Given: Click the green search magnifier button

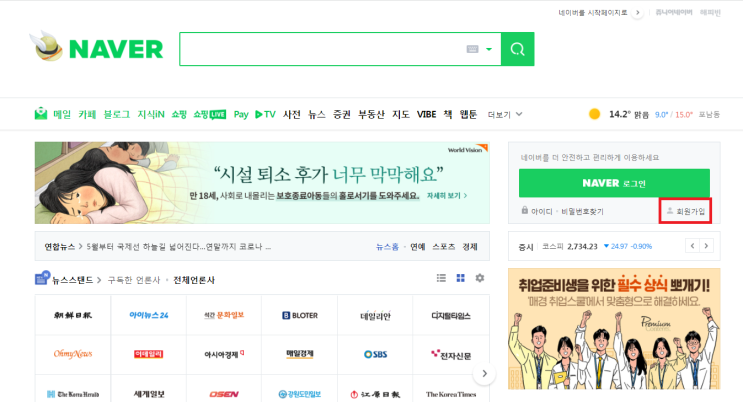Looking at the screenshot, I should point(517,49).
